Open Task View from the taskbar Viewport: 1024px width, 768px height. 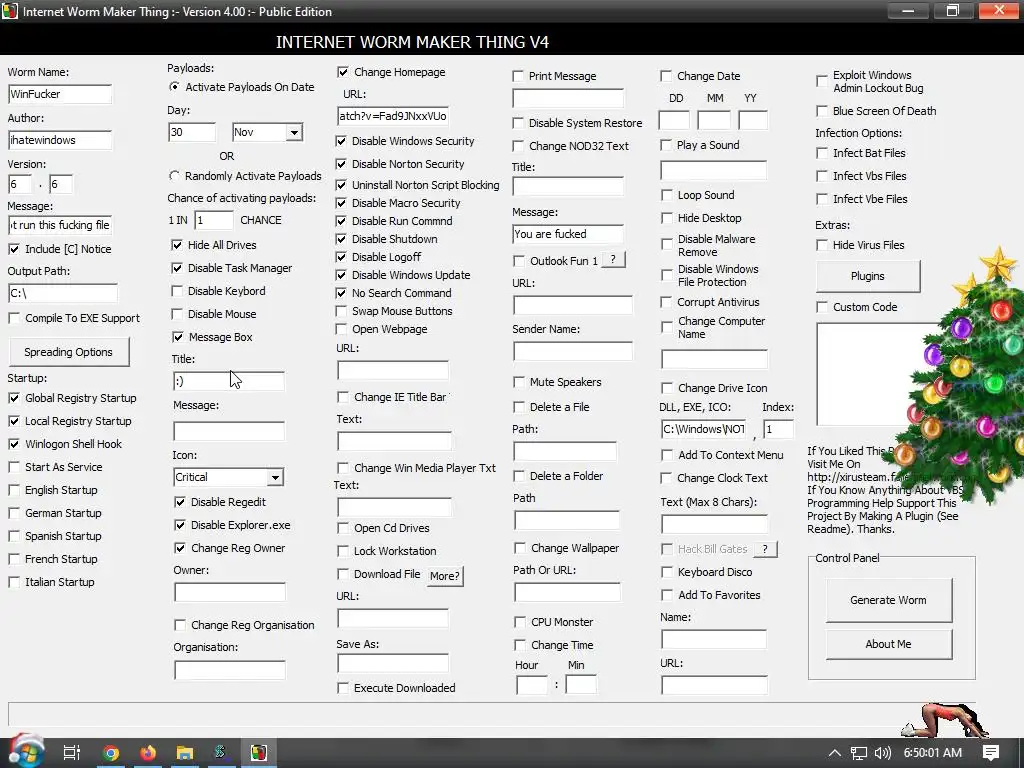point(72,753)
